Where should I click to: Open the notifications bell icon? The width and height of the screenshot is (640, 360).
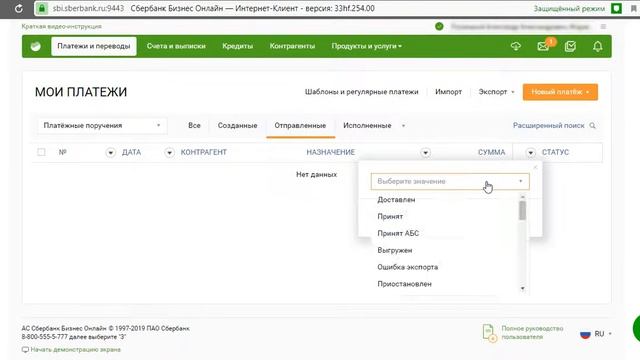(598, 47)
